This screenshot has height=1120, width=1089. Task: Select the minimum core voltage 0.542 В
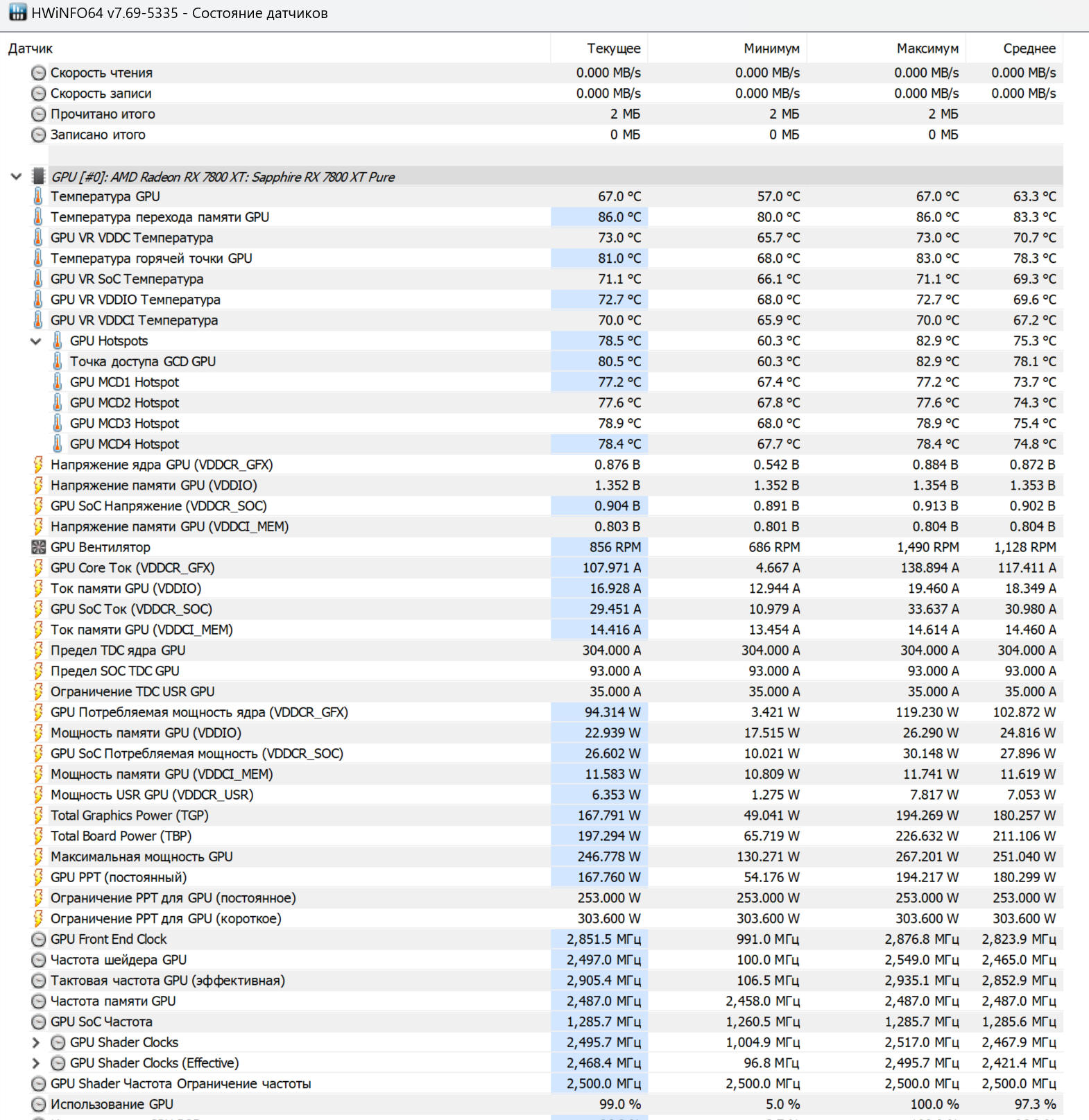(777, 465)
